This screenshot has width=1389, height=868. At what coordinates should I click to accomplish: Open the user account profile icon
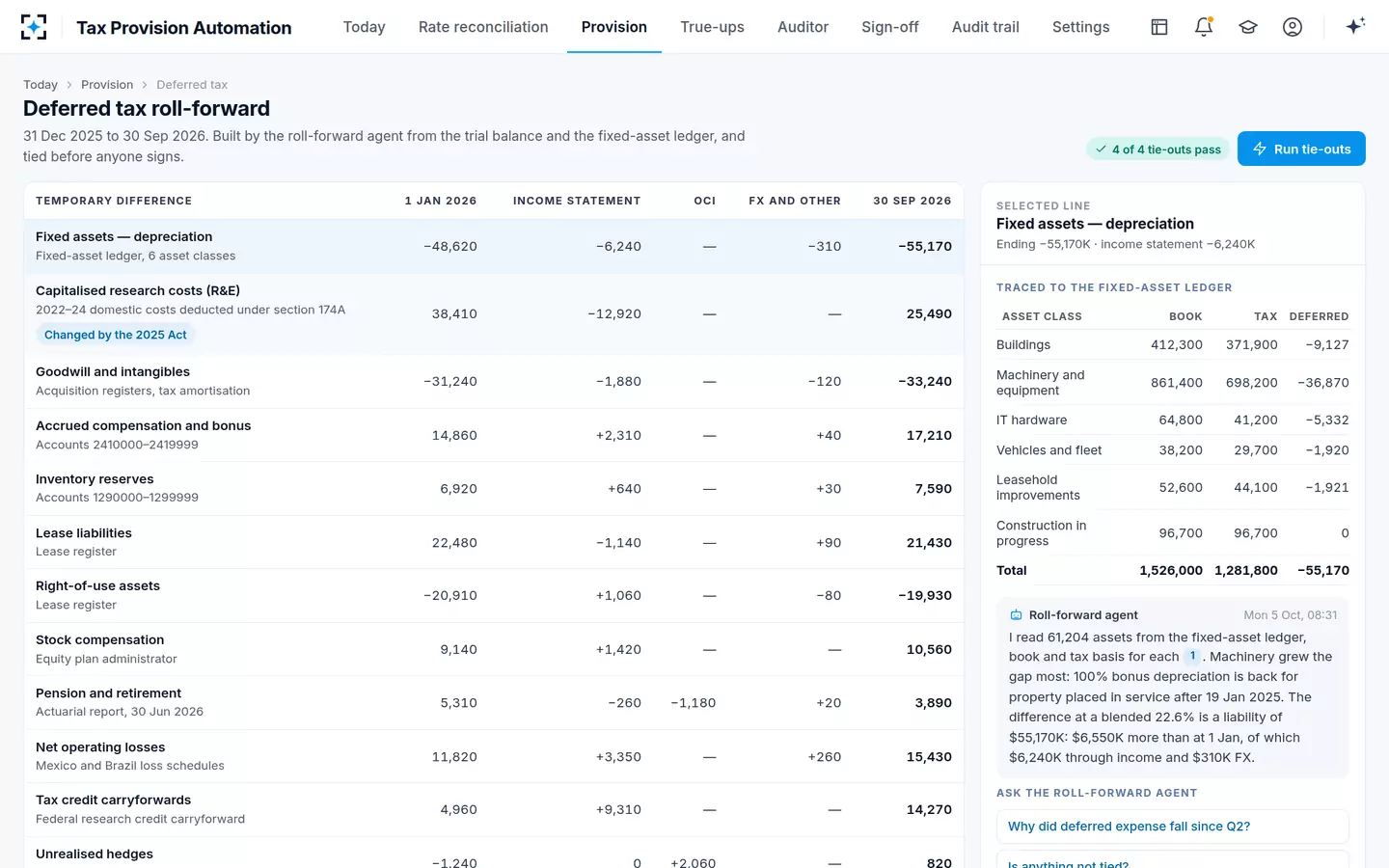pos(1293,27)
